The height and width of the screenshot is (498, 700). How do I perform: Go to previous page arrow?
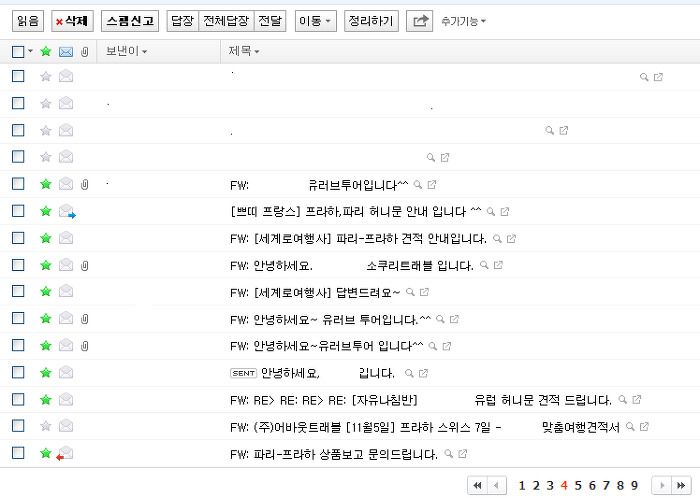click(x=496, y=486)
